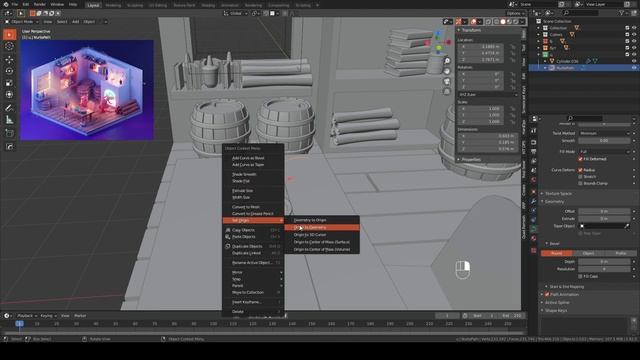Click the Bevel Resolution value slider
The height and width of the screenshot is (360, 640).
(604, 269)
